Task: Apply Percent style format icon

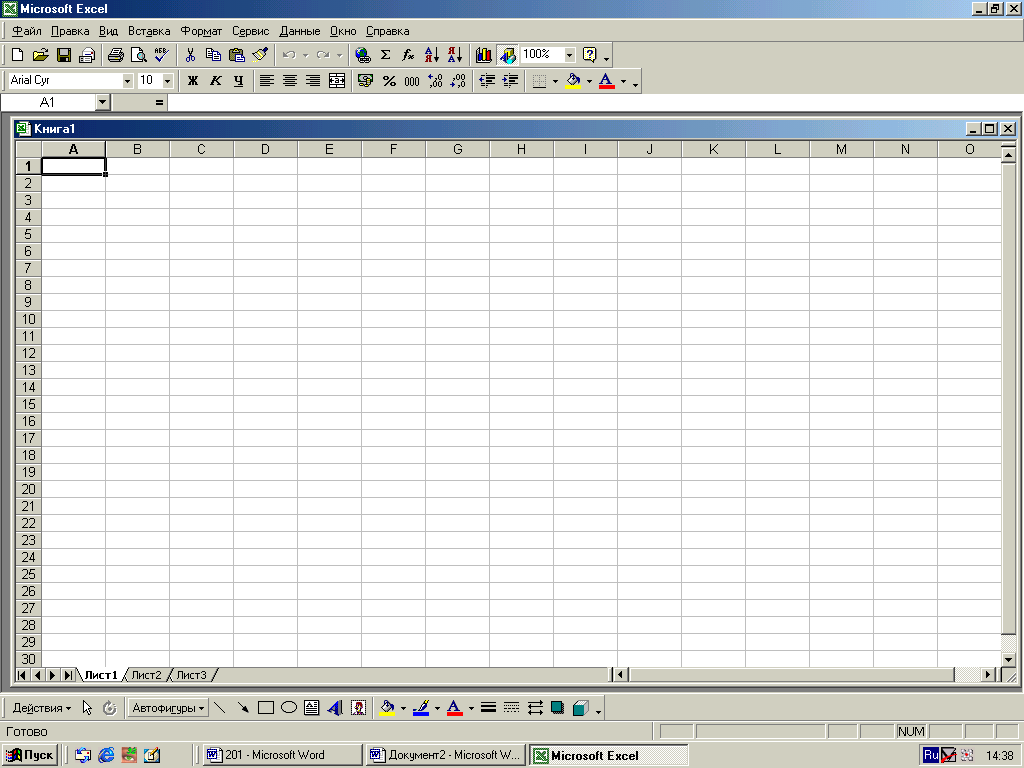Action: coord(389,81)
